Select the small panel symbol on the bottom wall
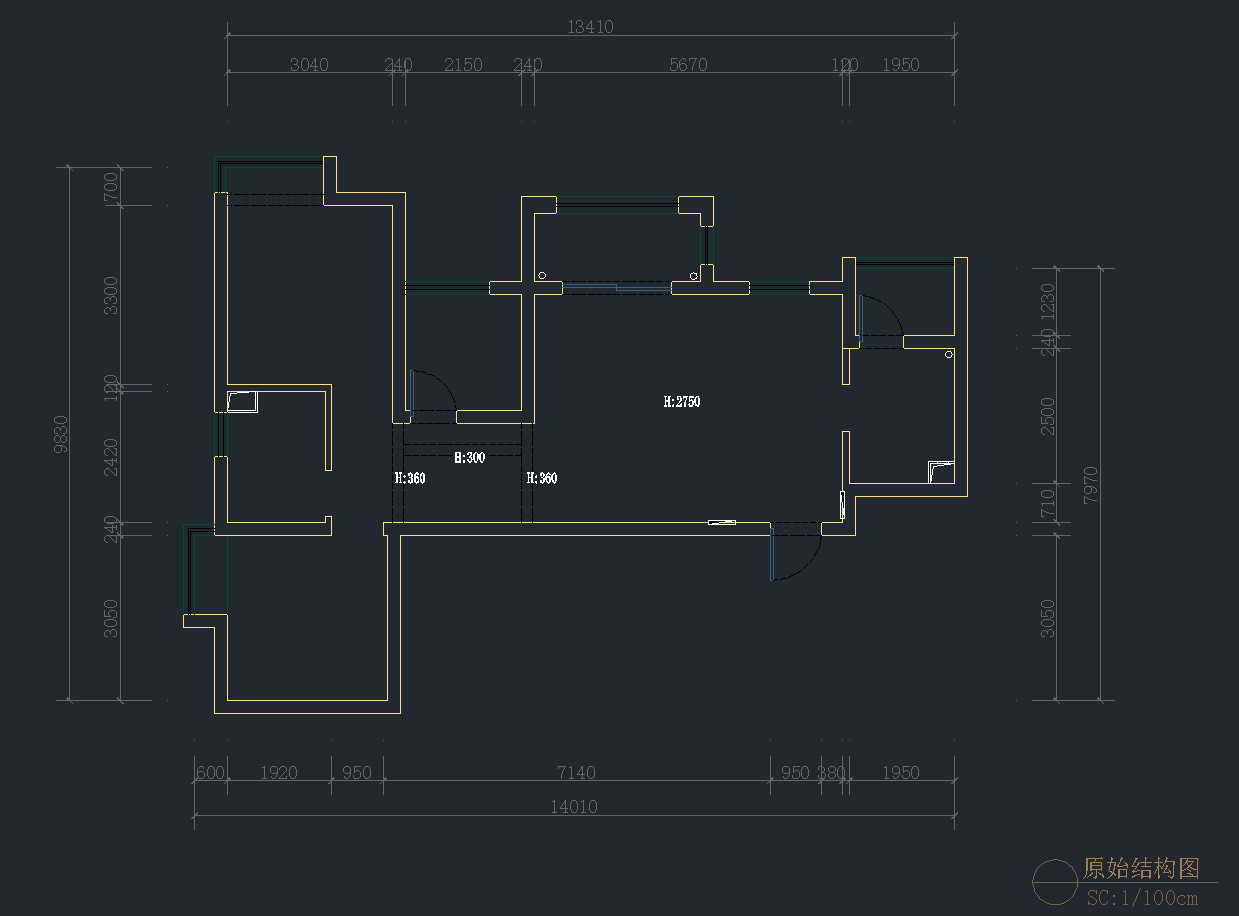The width and height of the screenshot is (1239, 916). tap(722, 522)
